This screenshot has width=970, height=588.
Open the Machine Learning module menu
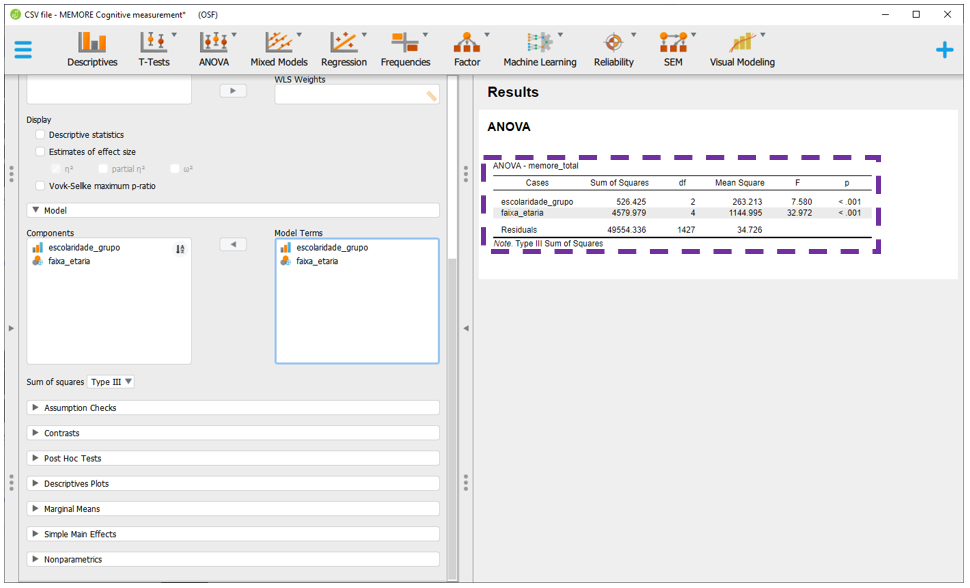click(x=540, y=49)
